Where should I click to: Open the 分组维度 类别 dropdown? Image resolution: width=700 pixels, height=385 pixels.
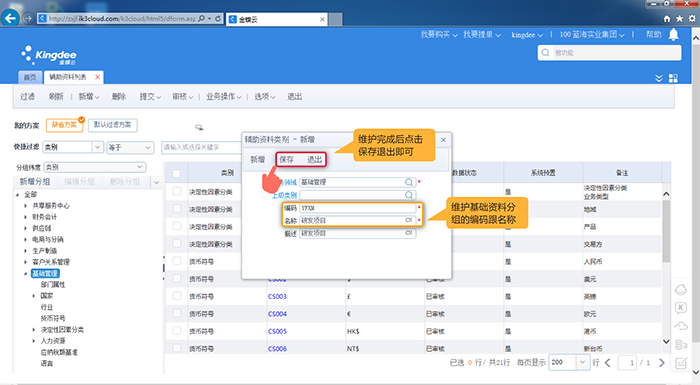[140, 167]
